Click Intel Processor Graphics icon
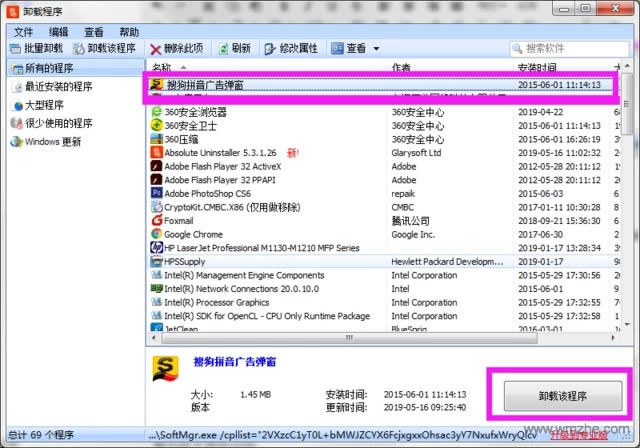This screenshot has width=640, height=448. pyautogui.click(x=157, y=302)
